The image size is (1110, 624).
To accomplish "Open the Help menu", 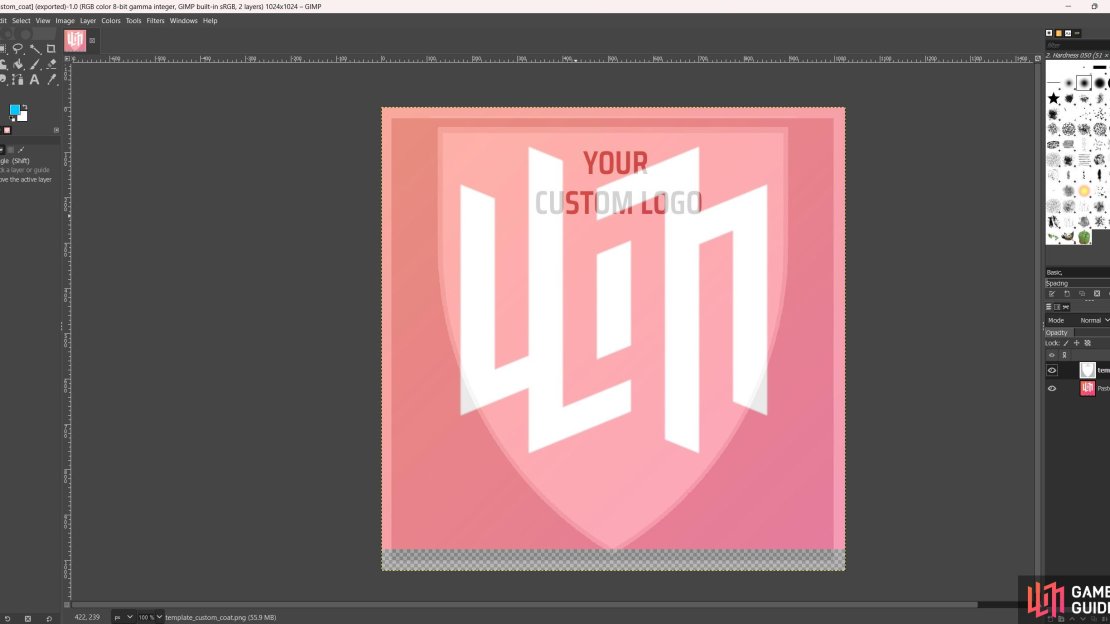I will click(210, 21).
